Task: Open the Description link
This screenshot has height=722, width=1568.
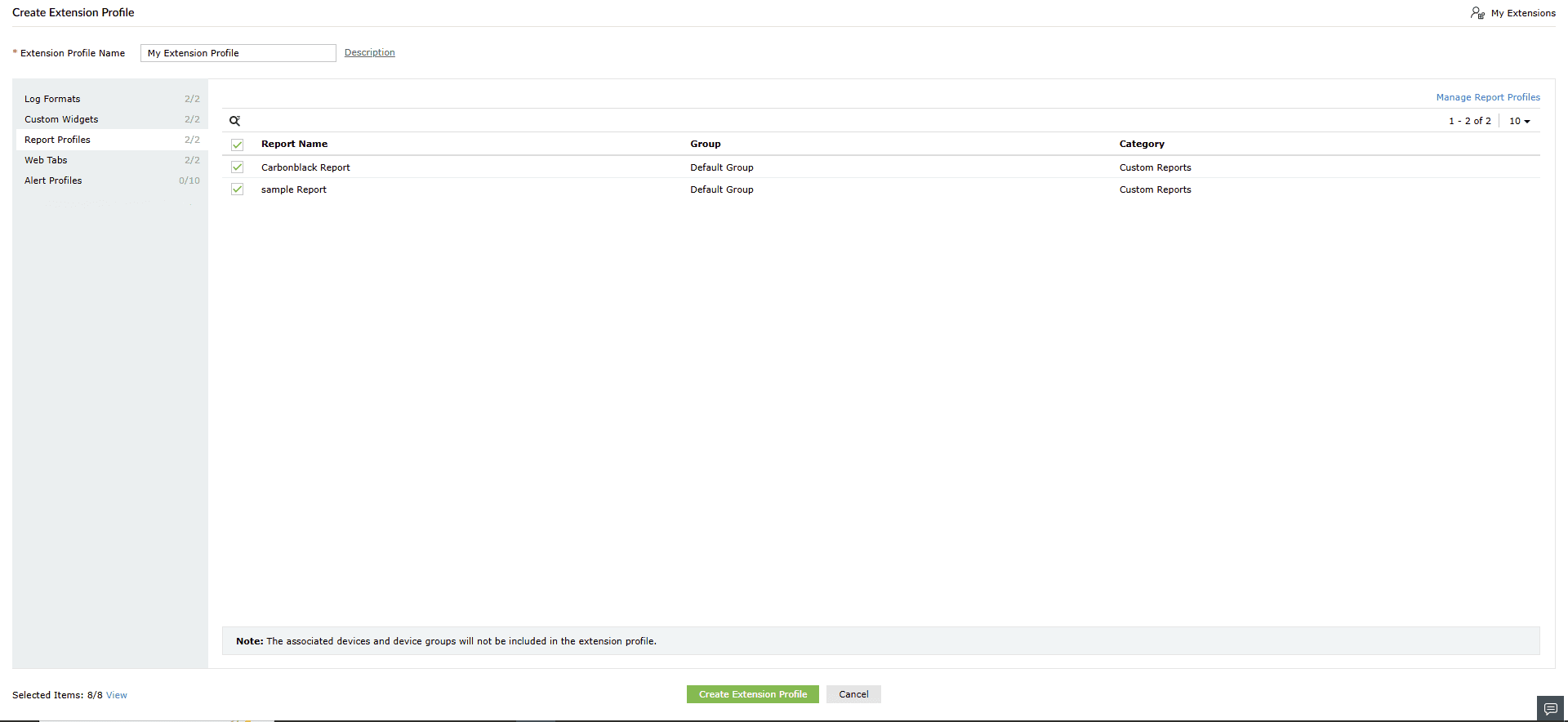Action: click(369, 52)
